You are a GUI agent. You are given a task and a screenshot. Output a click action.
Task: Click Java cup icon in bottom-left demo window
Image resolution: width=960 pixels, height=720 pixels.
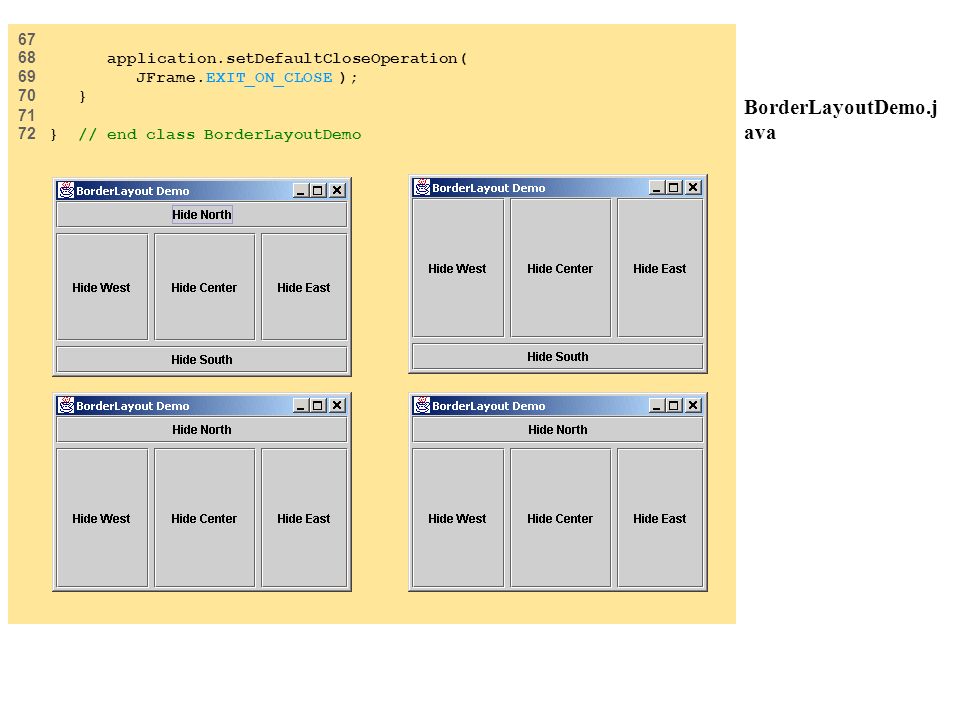pos(66,405)
